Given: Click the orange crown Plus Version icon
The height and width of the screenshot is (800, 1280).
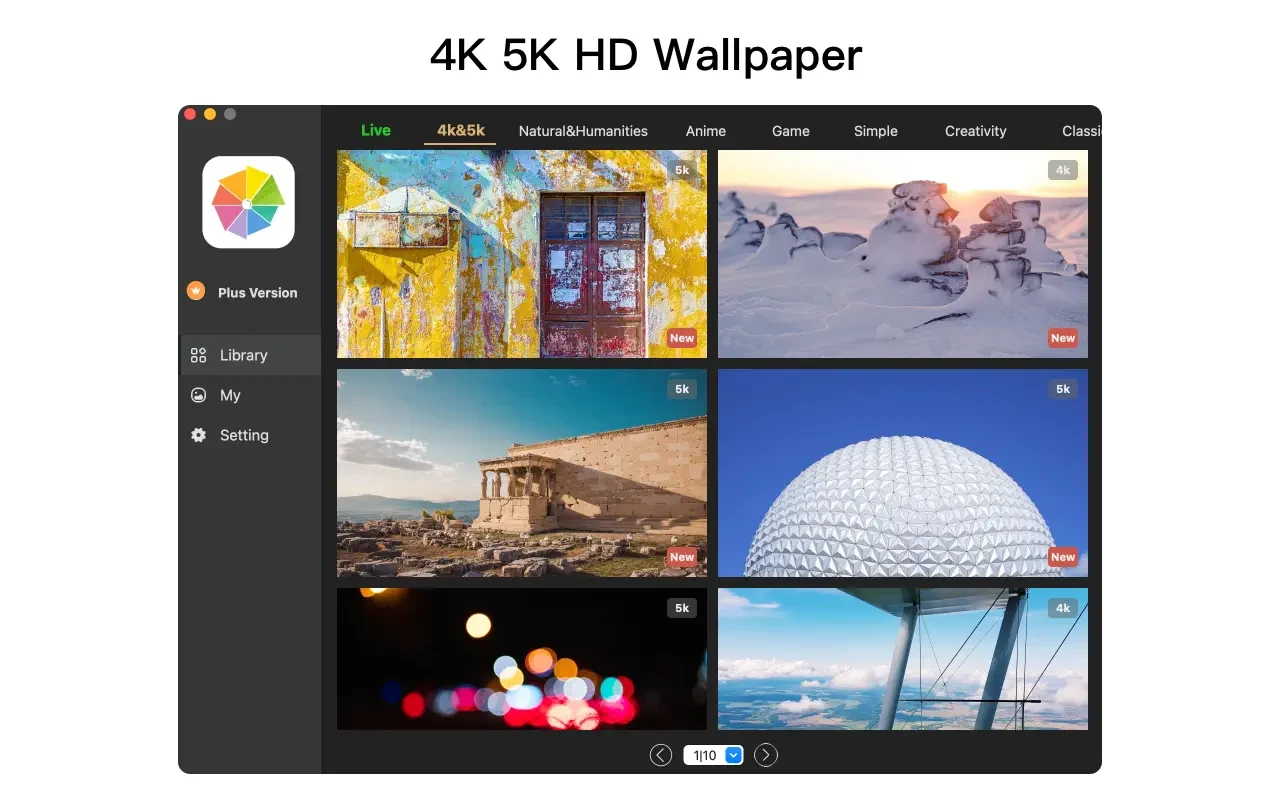Looking at the screenshot, I should click(x=196, y=291).
